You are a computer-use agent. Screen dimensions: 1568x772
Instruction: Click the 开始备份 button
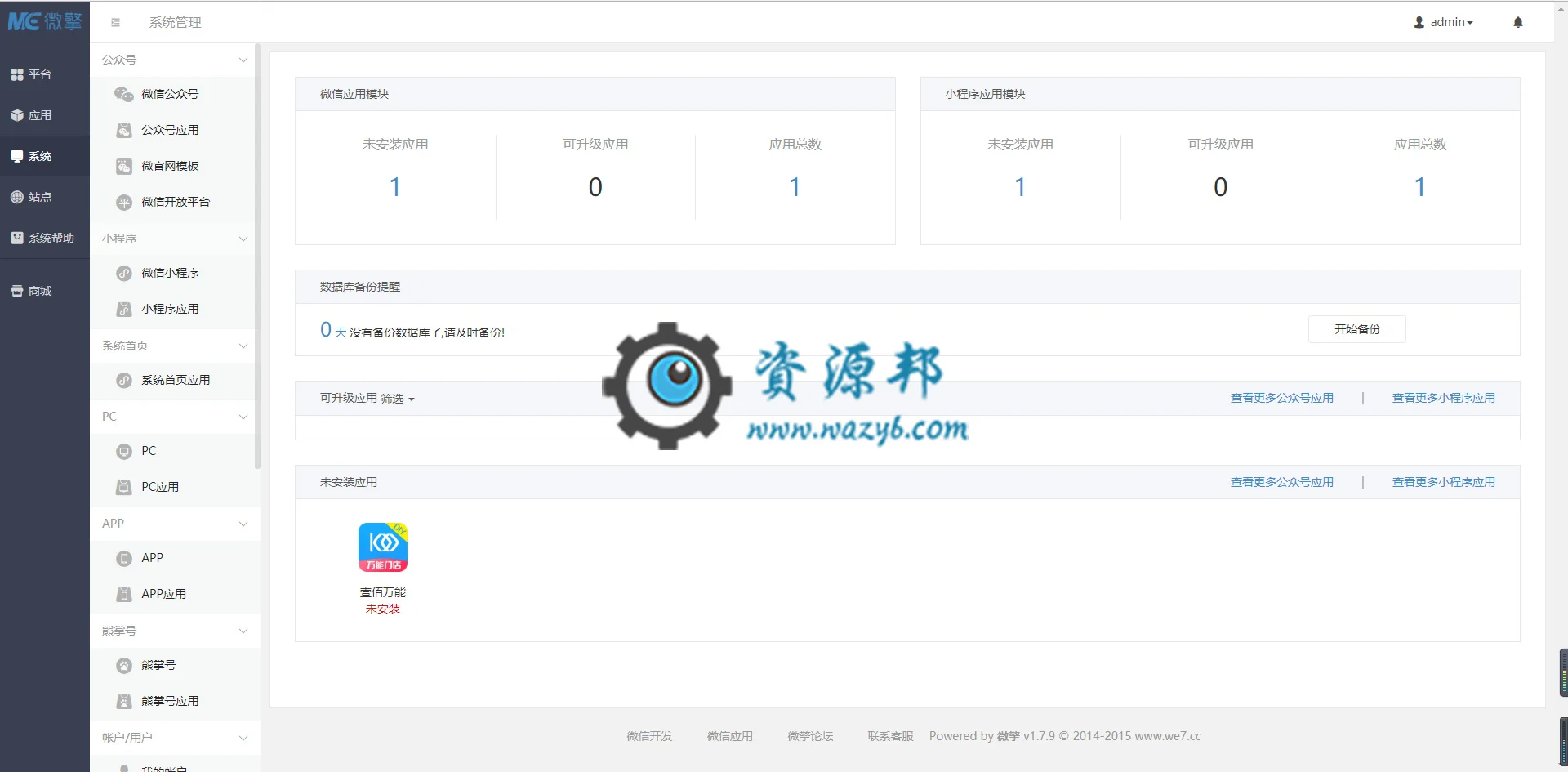click(1357, 329)
